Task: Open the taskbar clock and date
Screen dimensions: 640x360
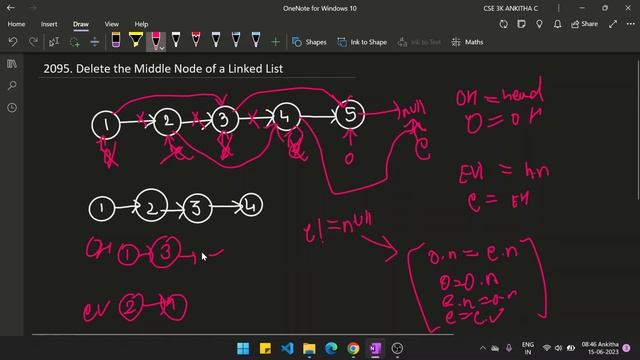Action: (600, 348)
